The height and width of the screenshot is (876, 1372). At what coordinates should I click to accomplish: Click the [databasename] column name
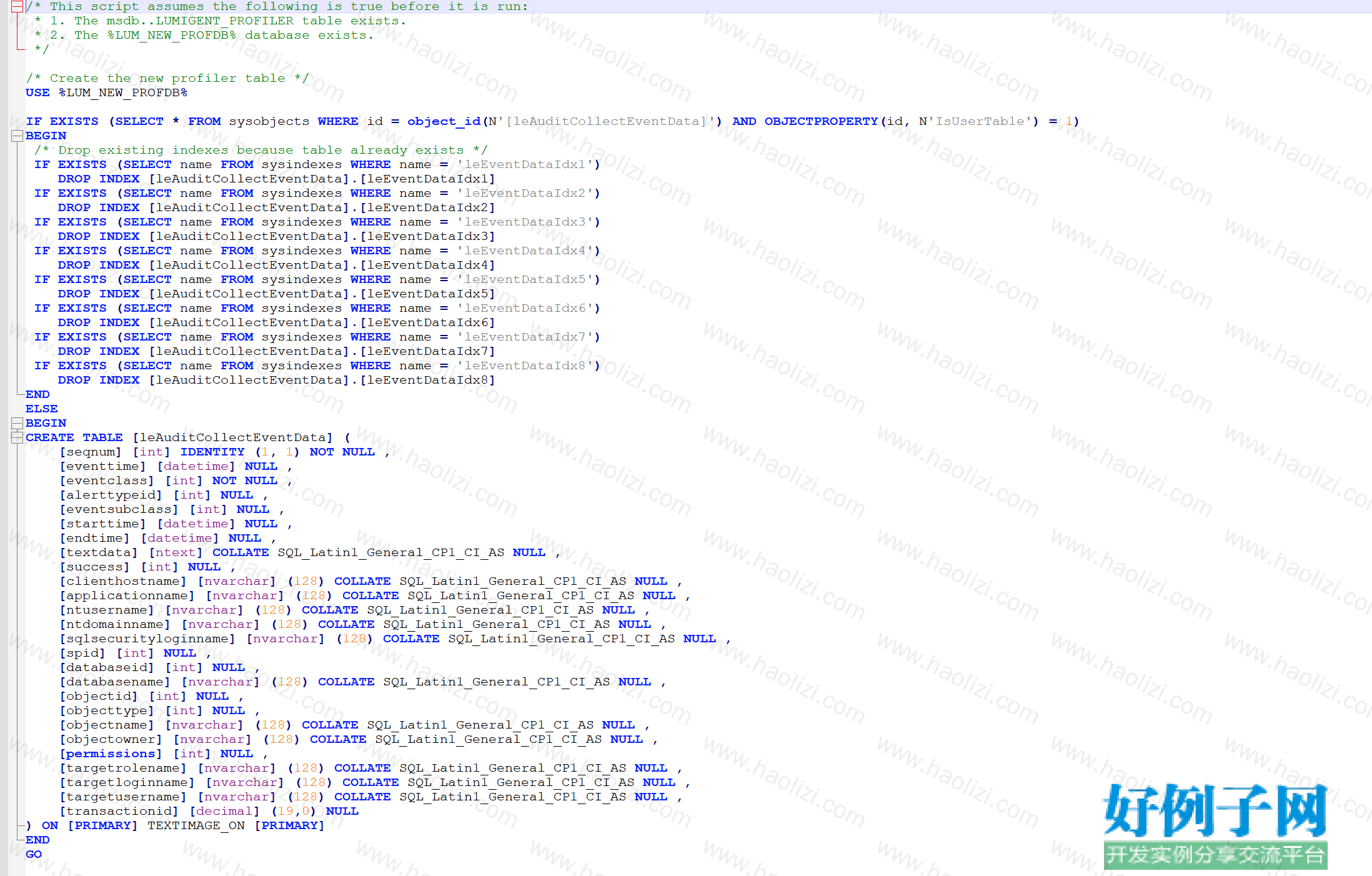[115, 682]
